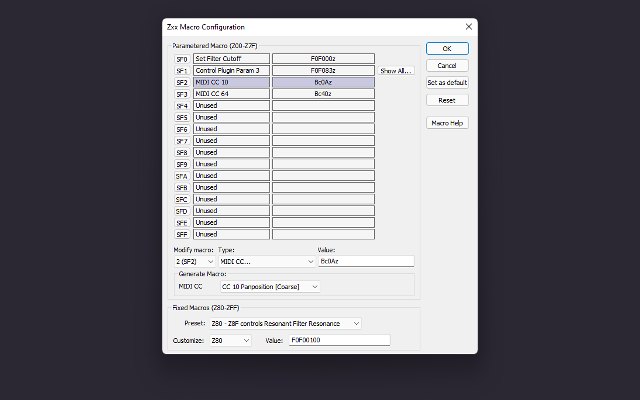Select the SF3 macro button

(x=182, y=94)
